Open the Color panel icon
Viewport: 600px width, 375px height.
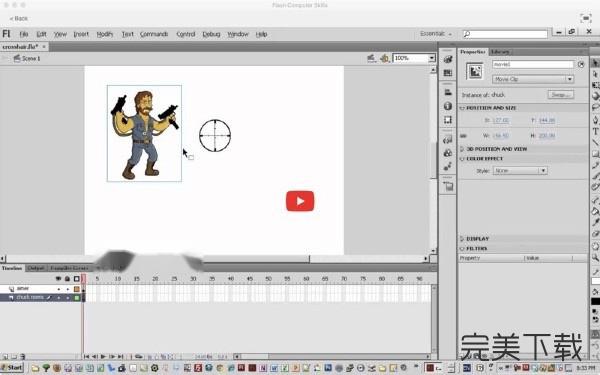(448, 59)
